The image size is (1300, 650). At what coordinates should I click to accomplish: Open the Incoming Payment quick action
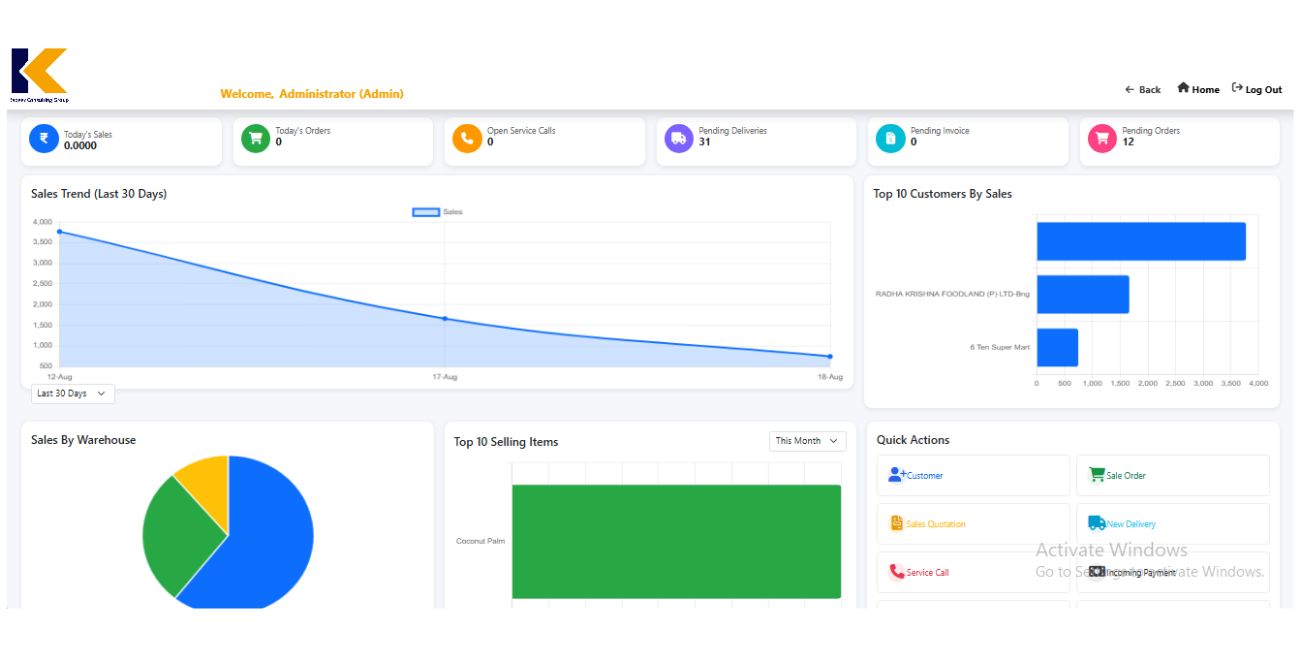tap(1173, 573)
